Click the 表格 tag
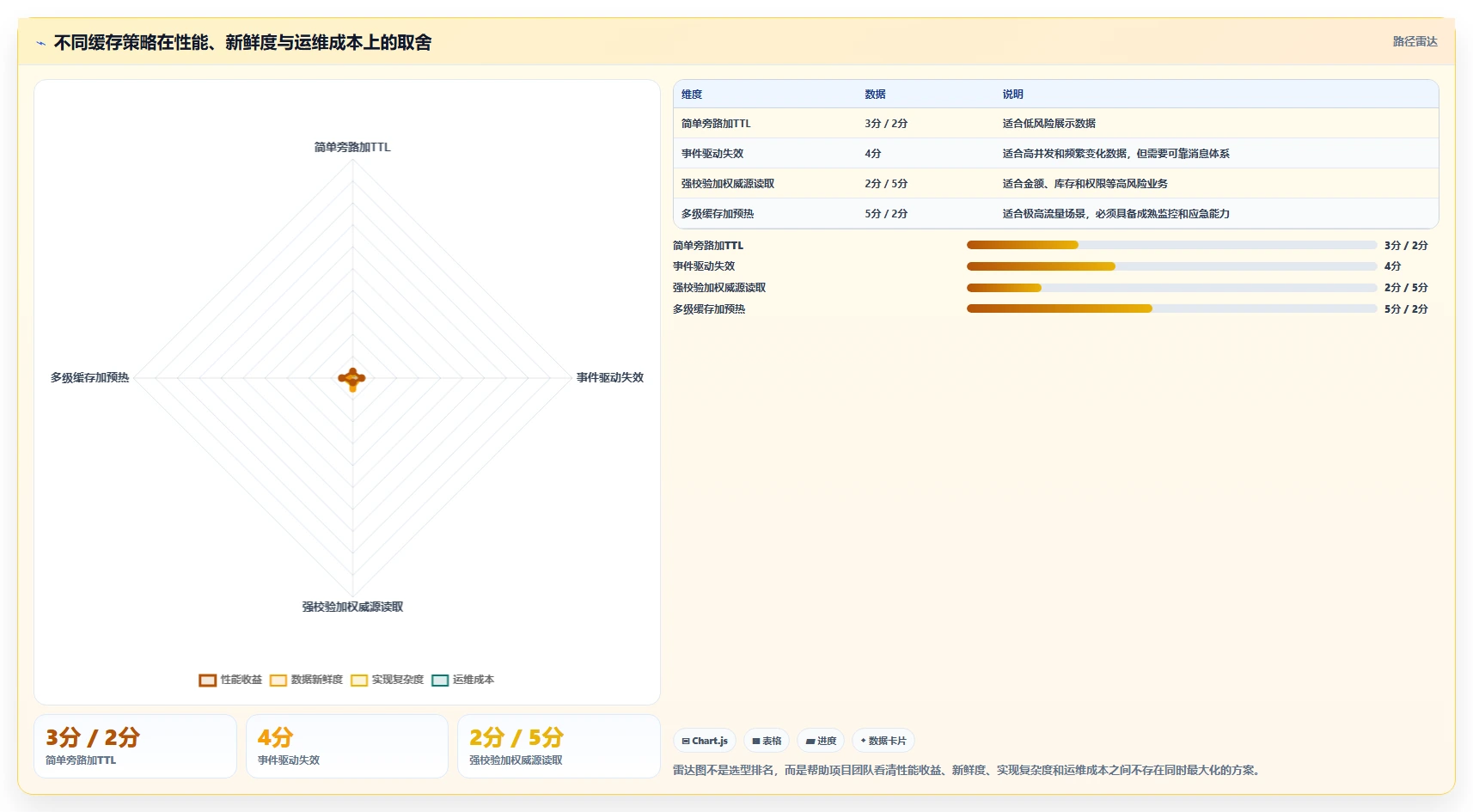 click(x=767, y=741)
